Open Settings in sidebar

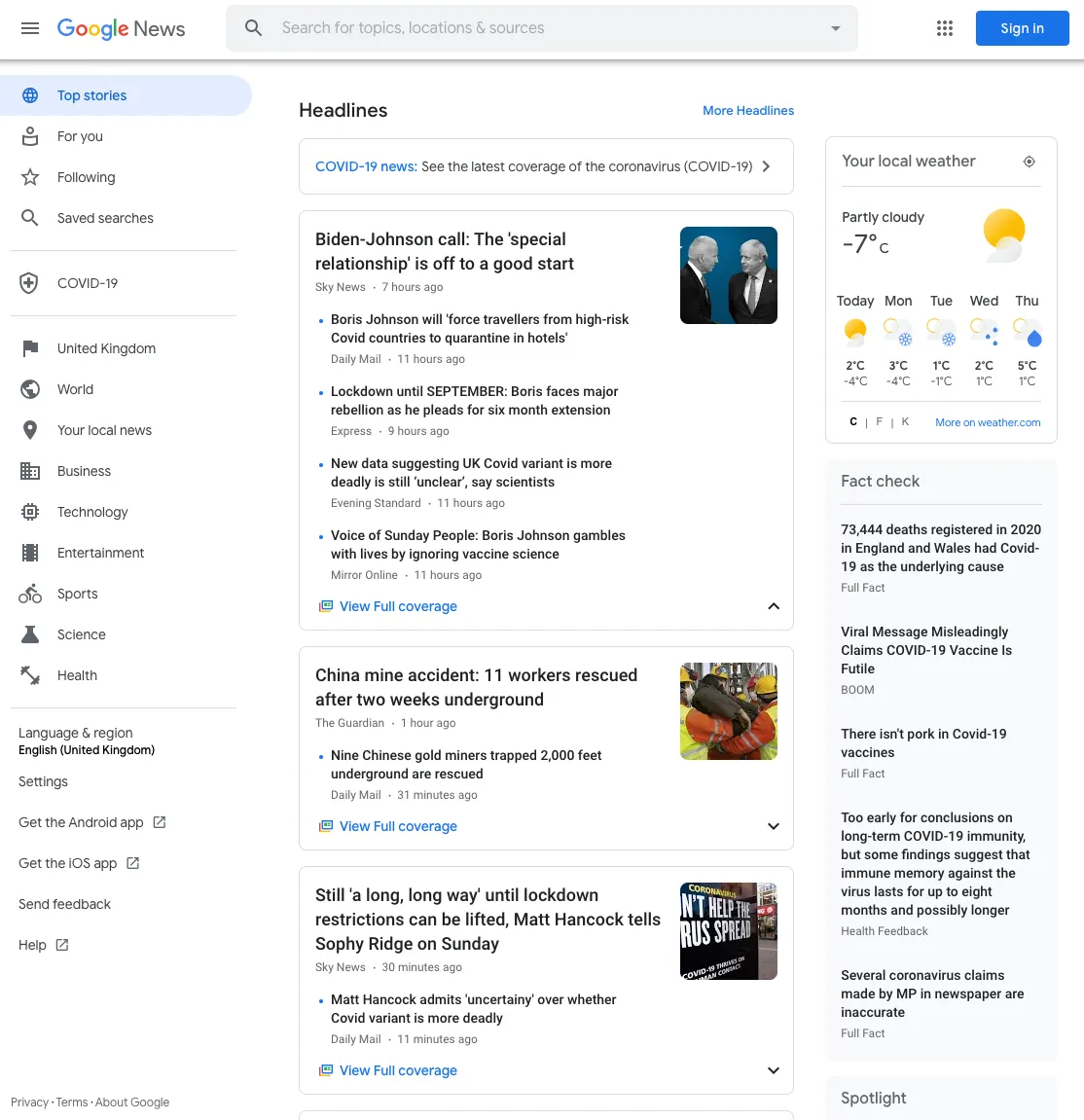43,782
